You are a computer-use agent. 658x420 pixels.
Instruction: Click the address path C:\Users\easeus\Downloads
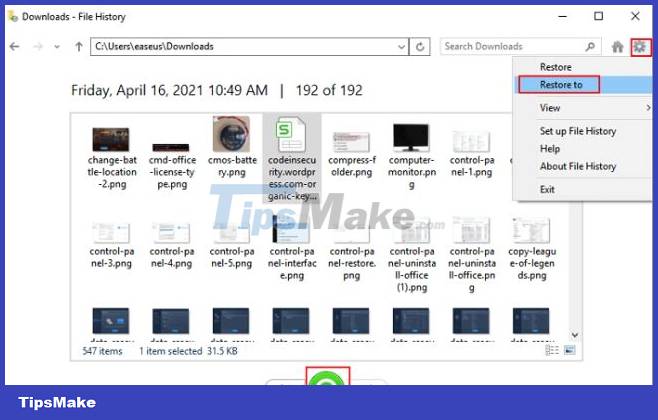[154, 47]
